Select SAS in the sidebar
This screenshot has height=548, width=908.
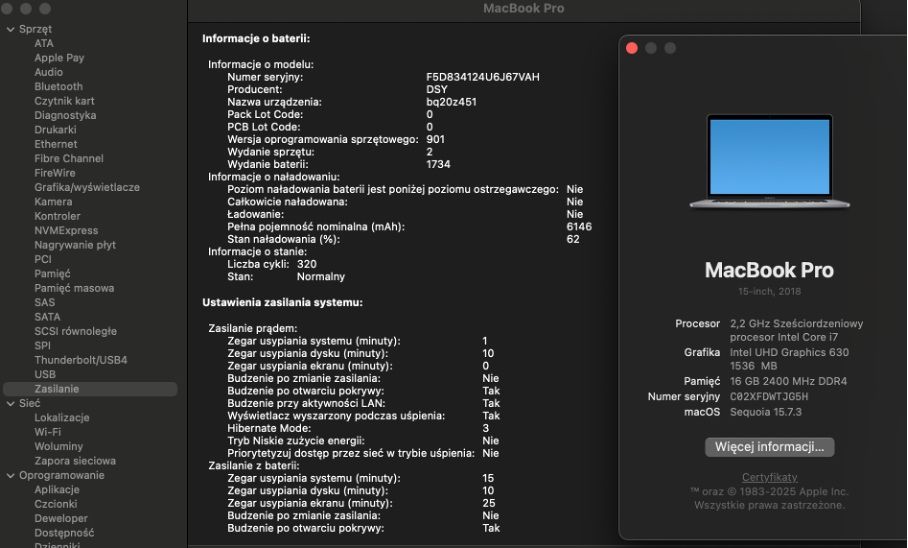coord(45,302)
